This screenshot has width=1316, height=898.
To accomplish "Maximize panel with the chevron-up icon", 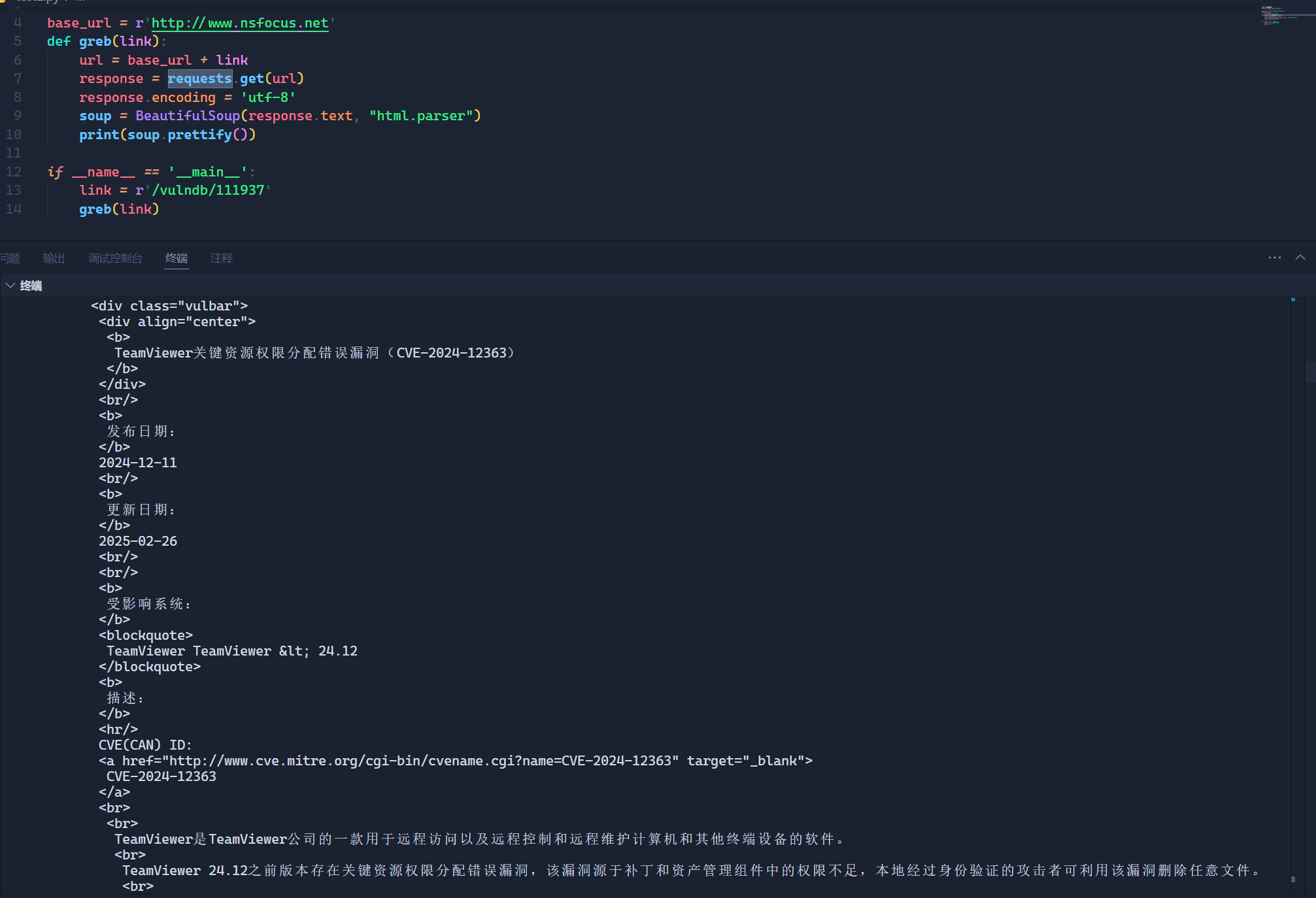I will 1300,258.
